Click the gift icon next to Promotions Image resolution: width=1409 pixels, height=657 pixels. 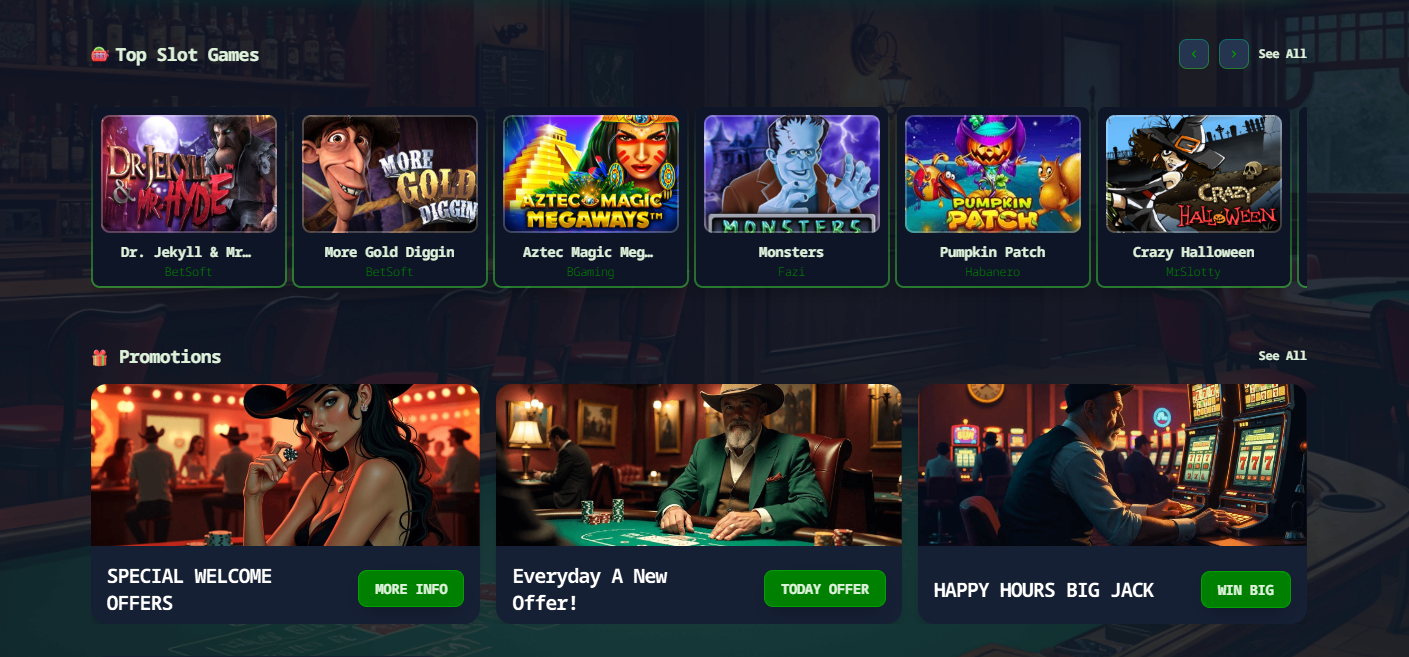pos(99,357)
